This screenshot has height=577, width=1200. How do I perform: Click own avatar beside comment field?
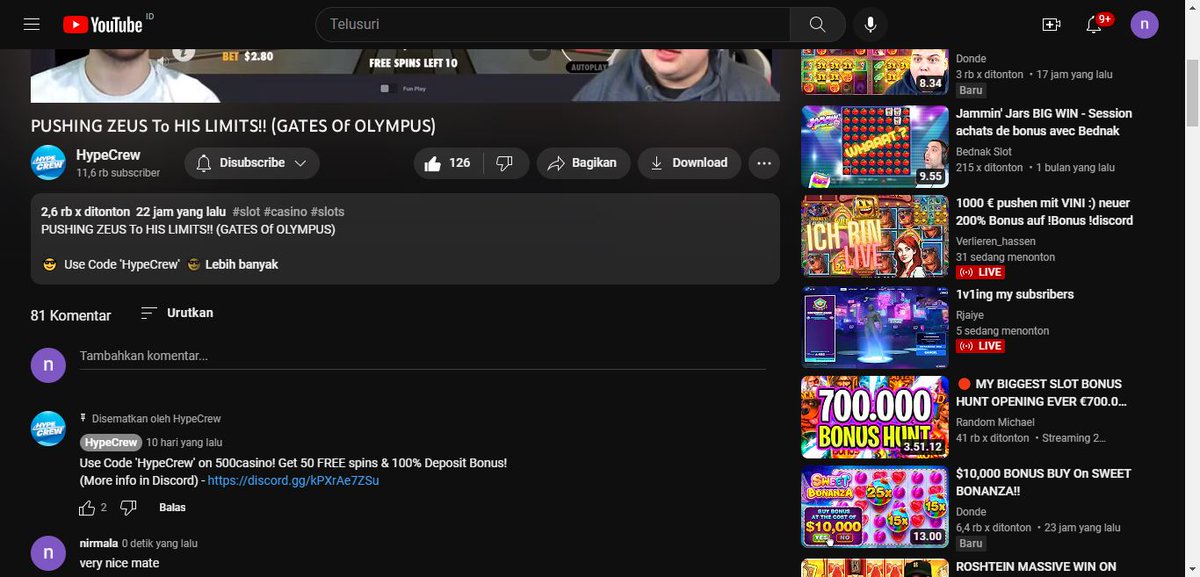[x=48, y=365]
